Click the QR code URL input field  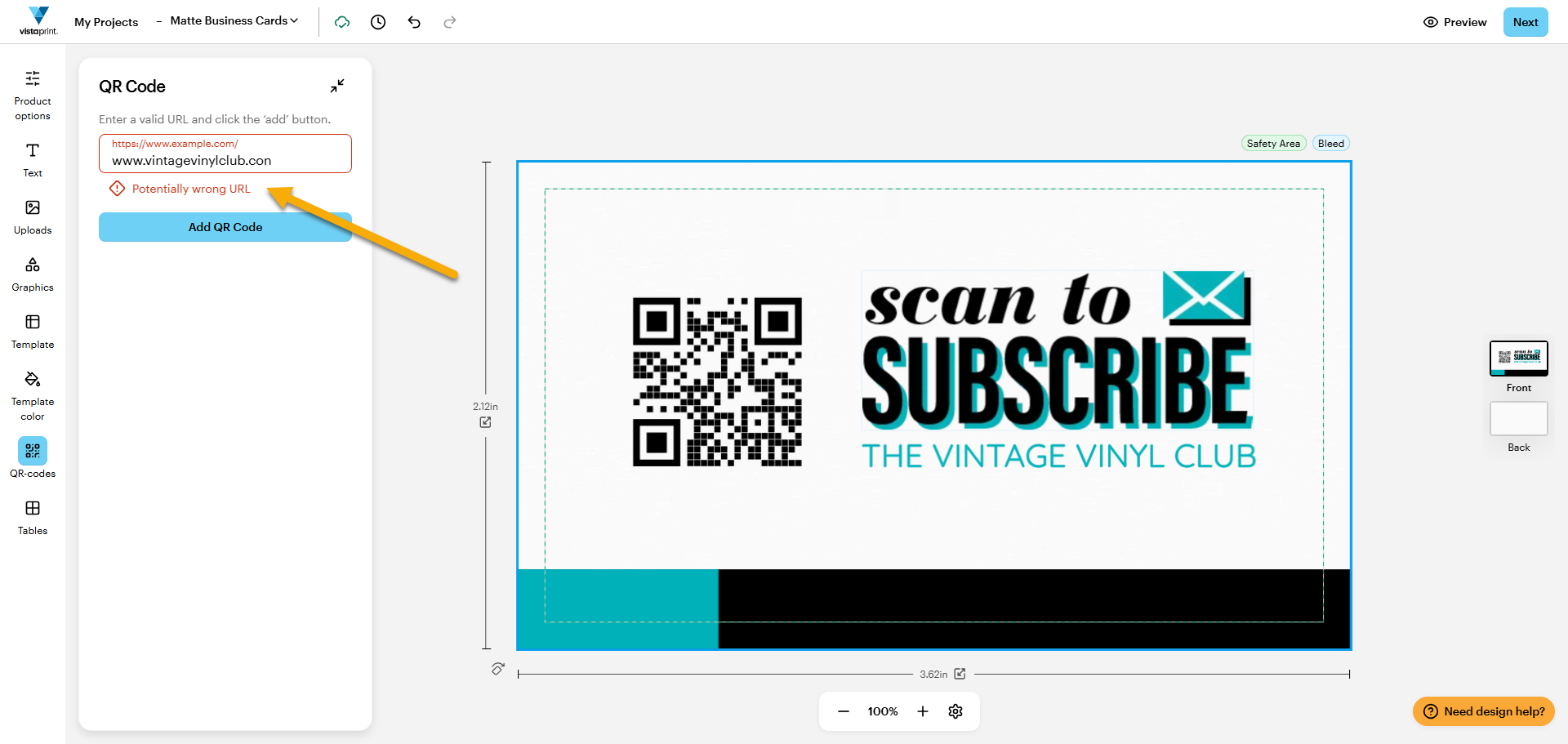pyautogui.click(x=225, y=154)
